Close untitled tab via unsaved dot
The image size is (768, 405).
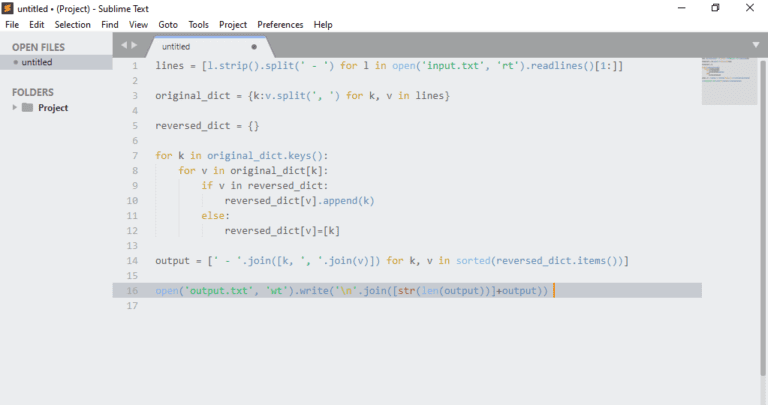pos(254,47)
